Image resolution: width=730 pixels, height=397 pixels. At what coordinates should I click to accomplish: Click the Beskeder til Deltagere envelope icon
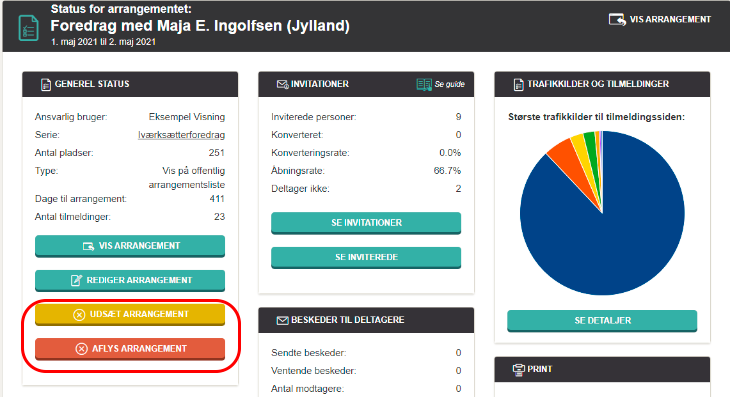[x=282, y=320]
